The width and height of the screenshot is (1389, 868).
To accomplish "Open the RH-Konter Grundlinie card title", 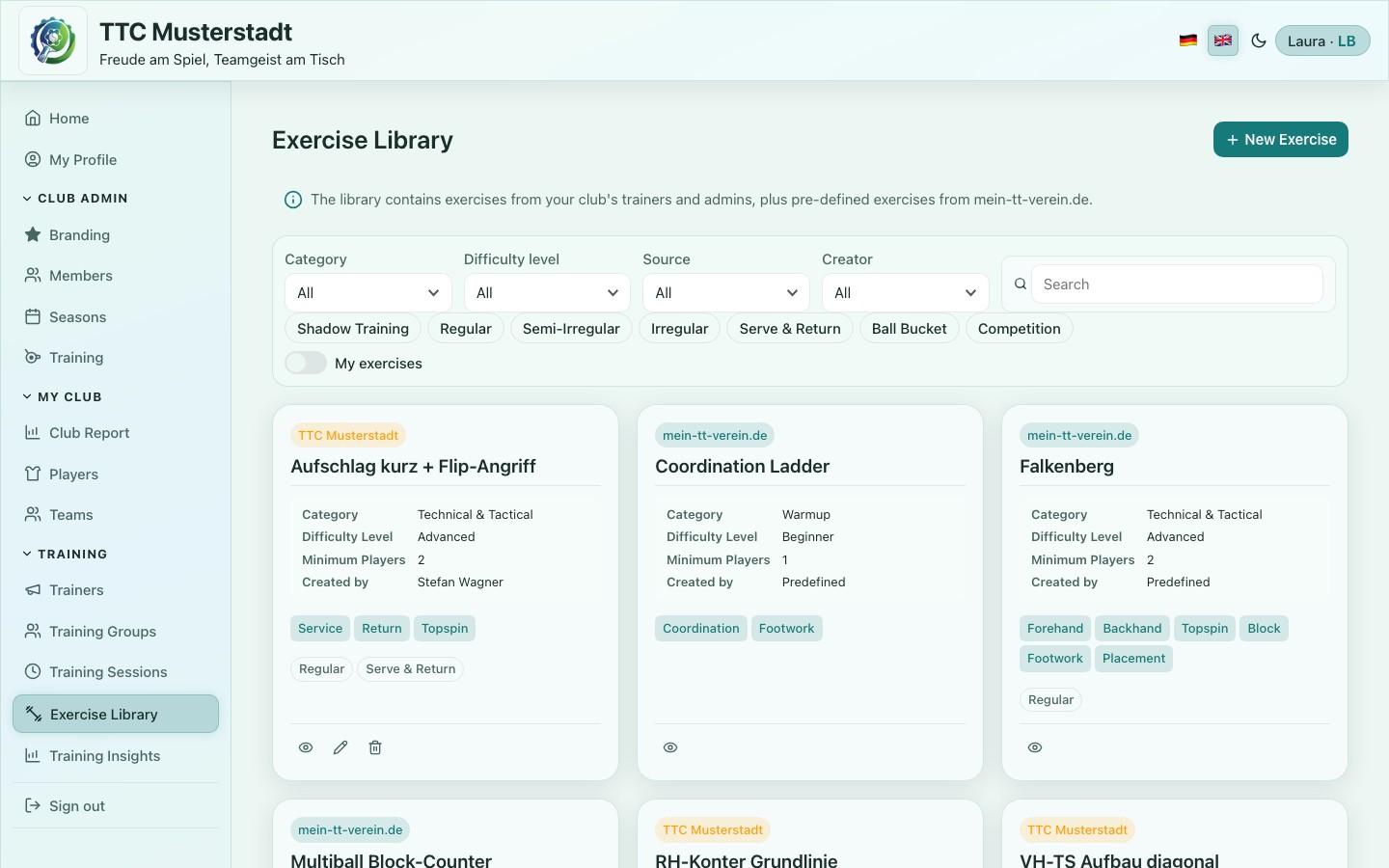I will click(747, 859).
